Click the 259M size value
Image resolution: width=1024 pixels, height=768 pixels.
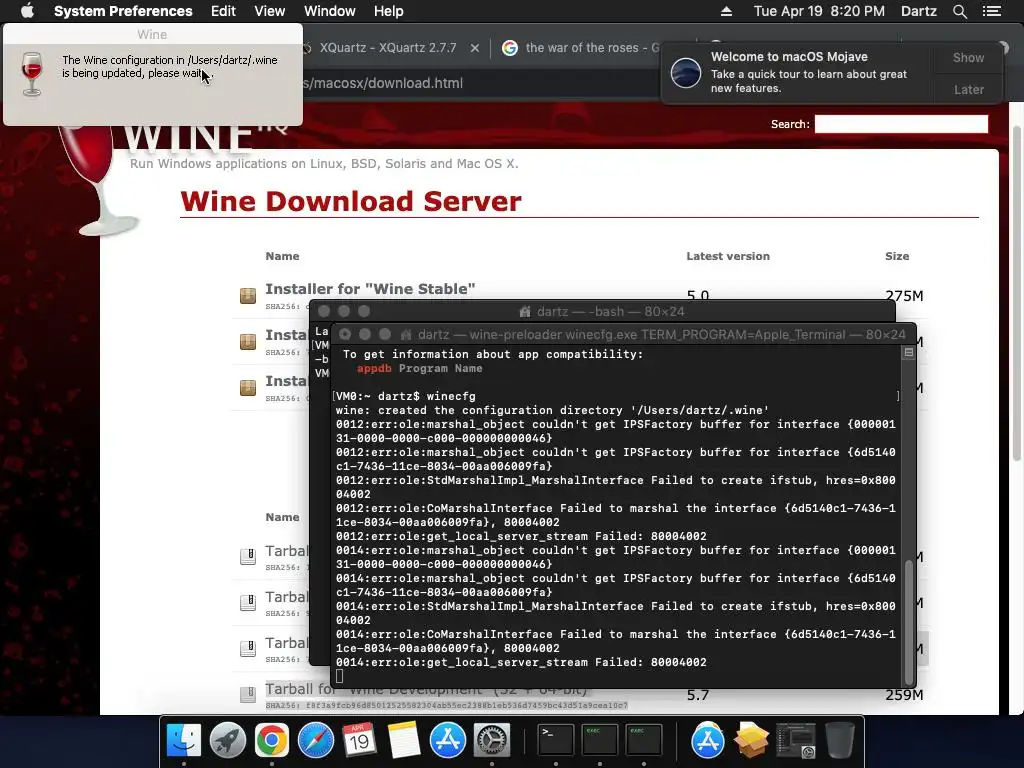click(x=904, y=695)
